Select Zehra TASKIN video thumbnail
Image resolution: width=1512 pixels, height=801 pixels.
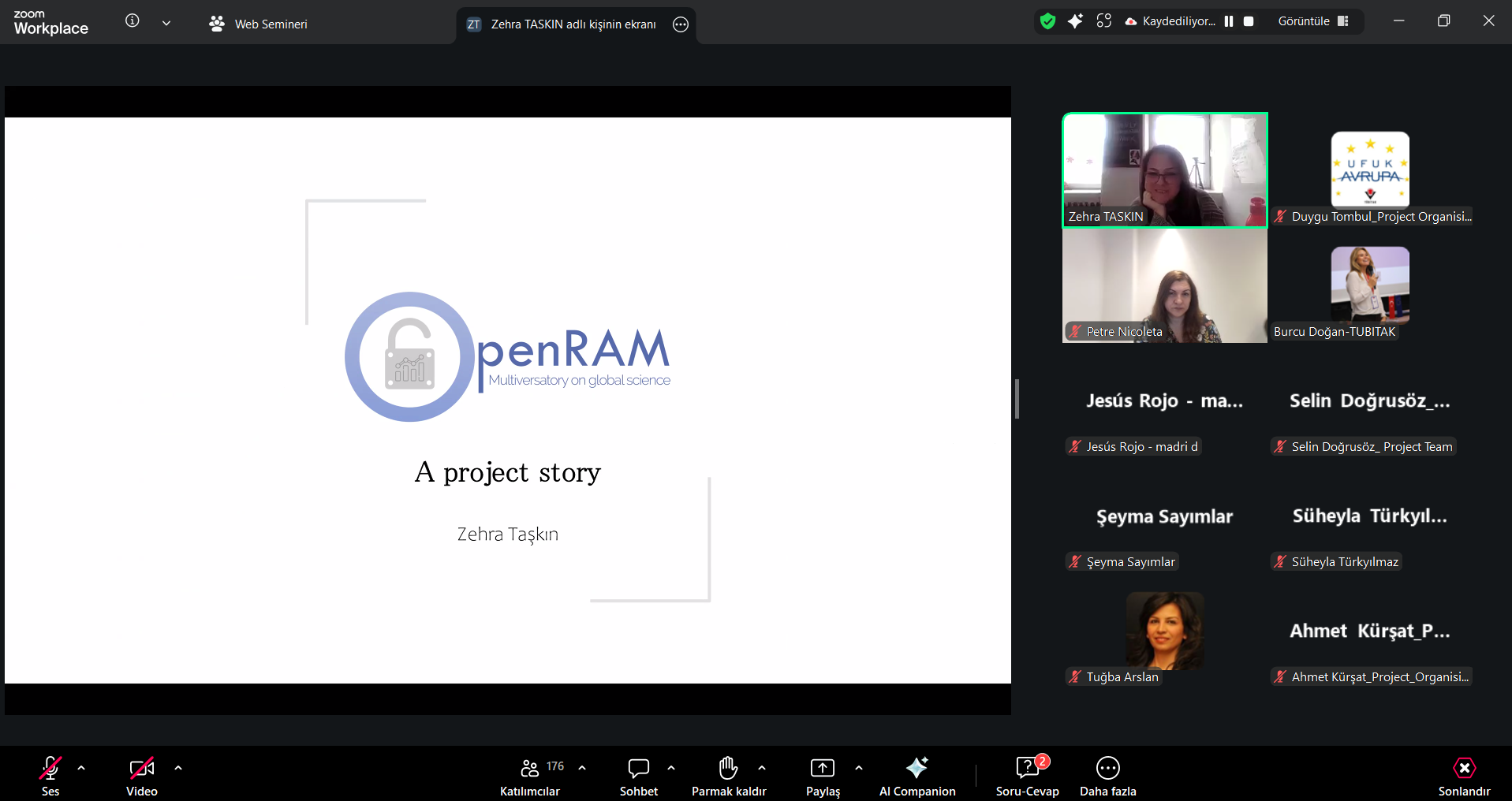1165,170
